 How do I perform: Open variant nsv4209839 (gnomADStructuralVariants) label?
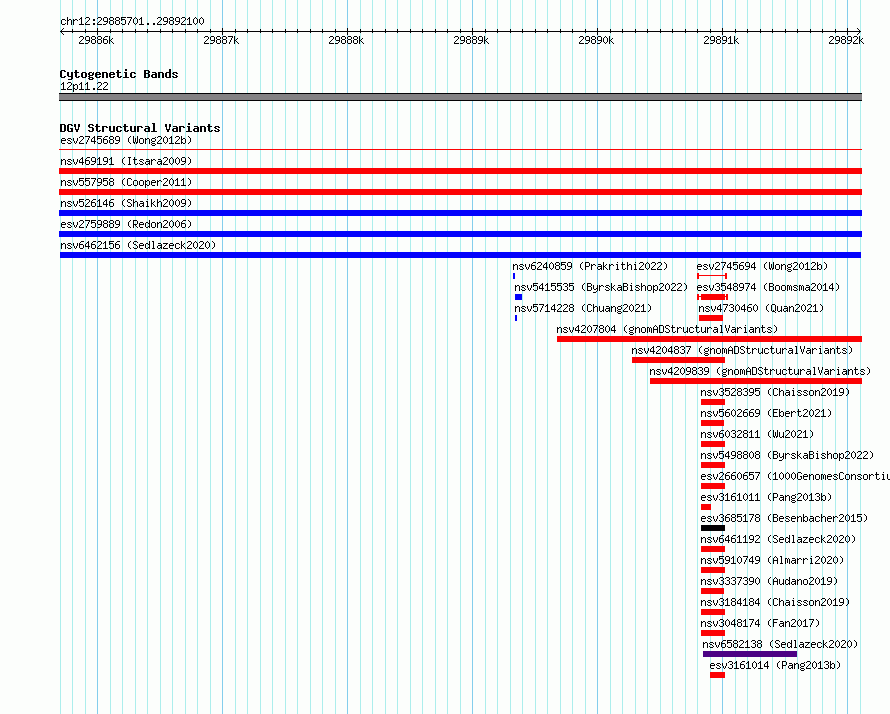(x=760, y=371)
